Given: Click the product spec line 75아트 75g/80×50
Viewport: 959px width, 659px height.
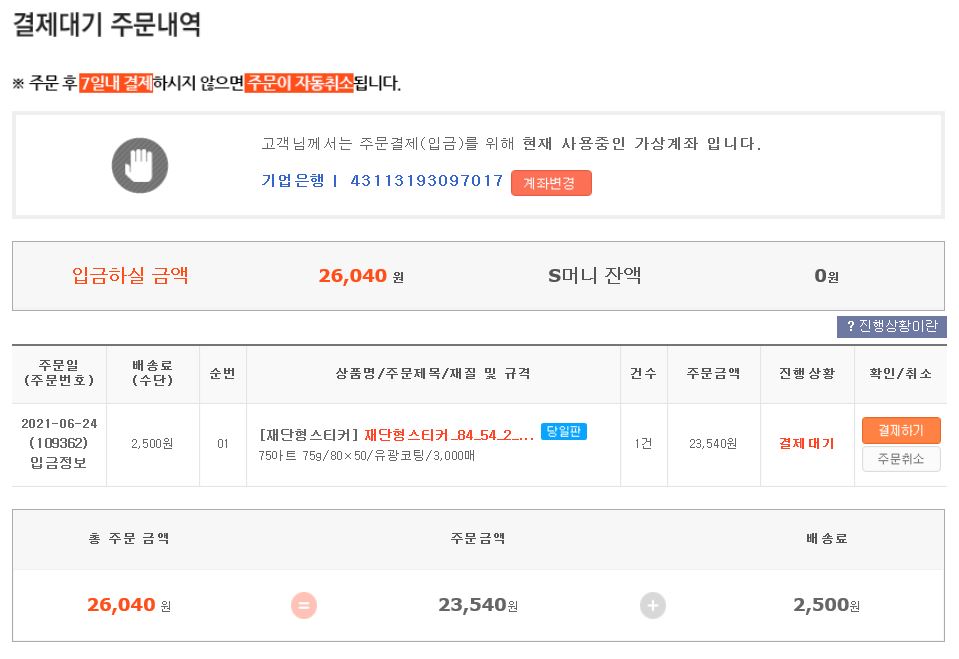Looking at the screenshot, I should pyautogui.click(x=366, y=456).
